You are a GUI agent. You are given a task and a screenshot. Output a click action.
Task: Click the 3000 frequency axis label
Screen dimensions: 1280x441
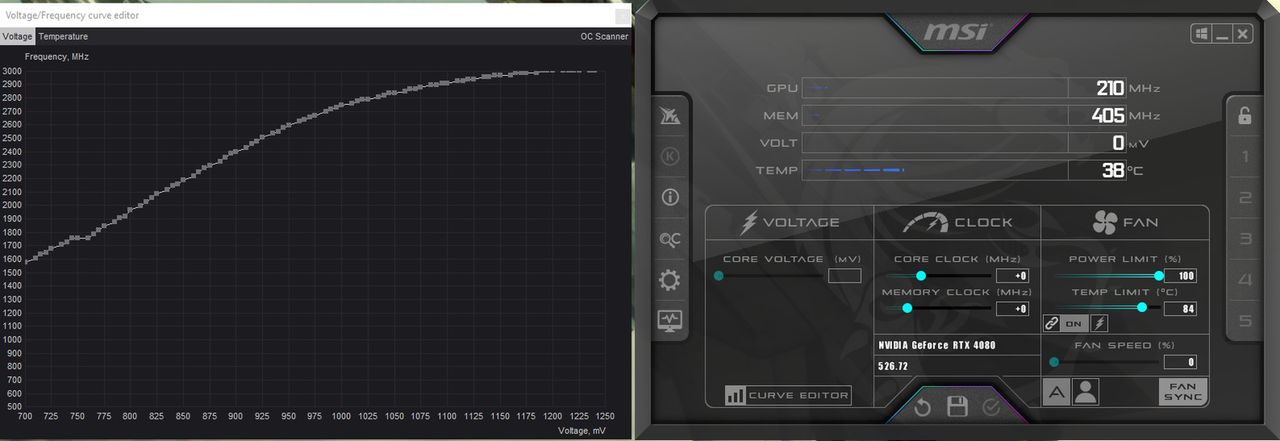[11, 71]
